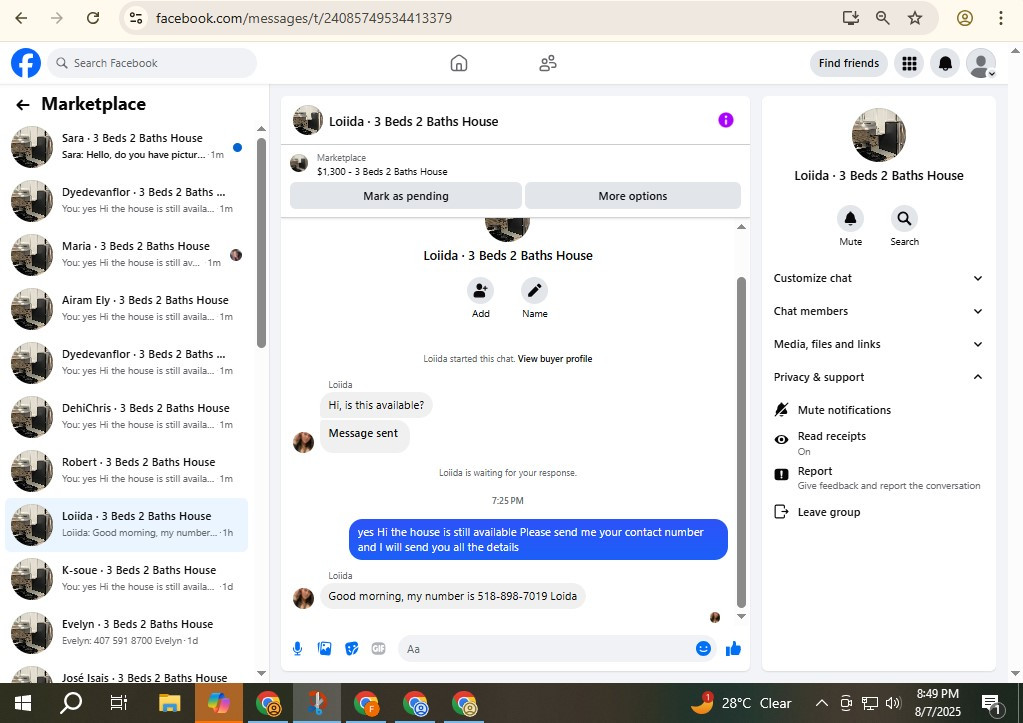The image size is (1023, 723).
Task: Open conversation information purple icon
Action: [x=725, y=120]
